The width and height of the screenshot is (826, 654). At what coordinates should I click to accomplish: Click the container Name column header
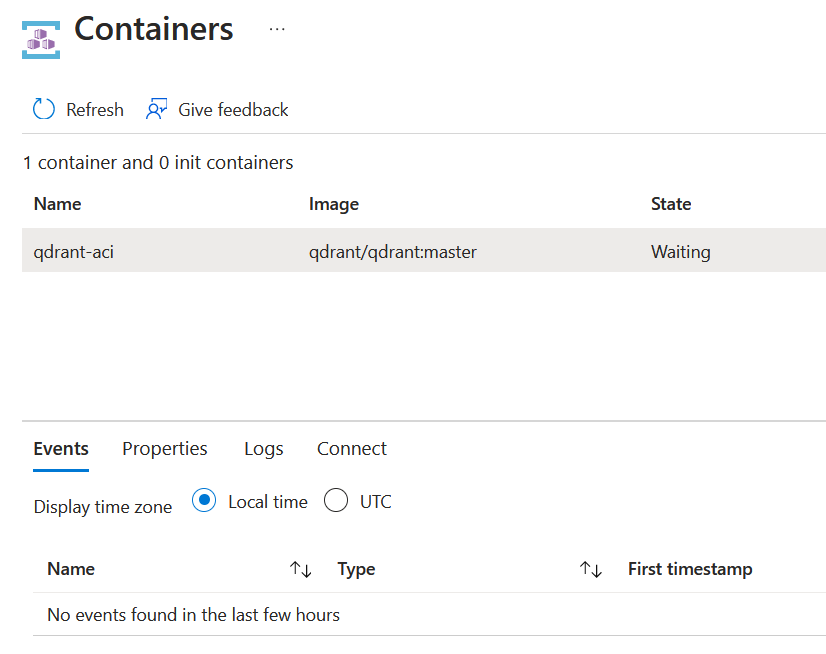57,204
